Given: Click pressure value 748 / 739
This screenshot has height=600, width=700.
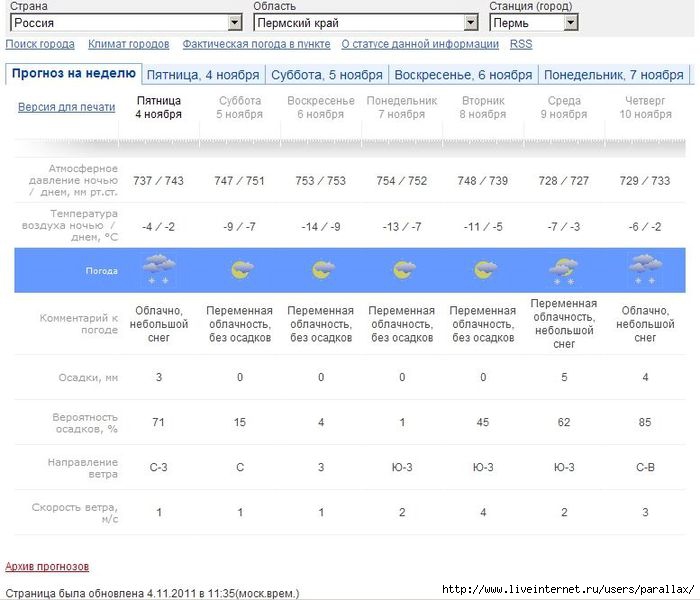Looking at the screenshot, I should coord(483,181).
